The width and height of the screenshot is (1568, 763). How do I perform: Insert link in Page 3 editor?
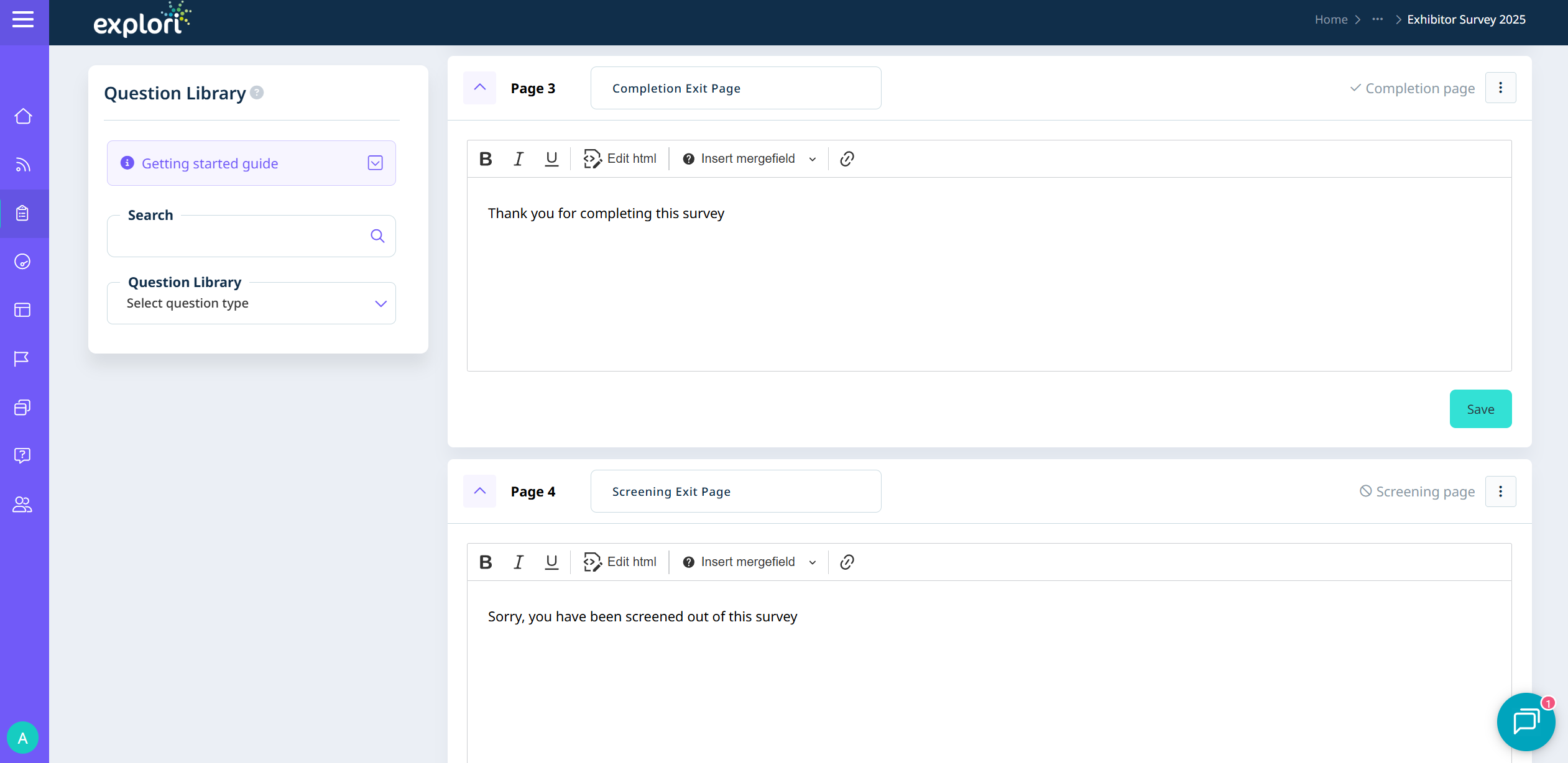pyautogui.click(x=847, y=159)
